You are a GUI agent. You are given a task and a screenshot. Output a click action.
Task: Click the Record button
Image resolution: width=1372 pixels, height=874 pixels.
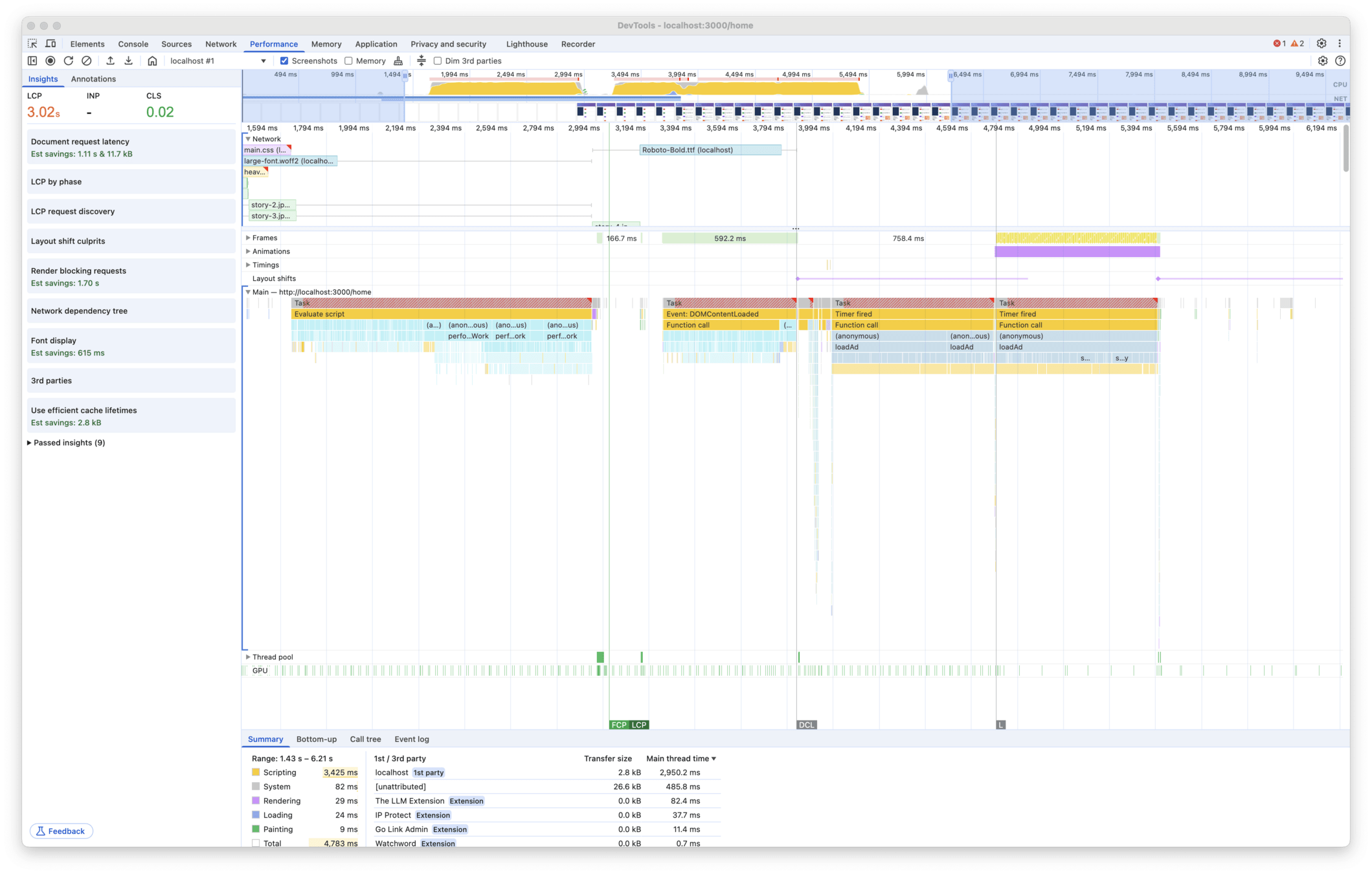51,61
